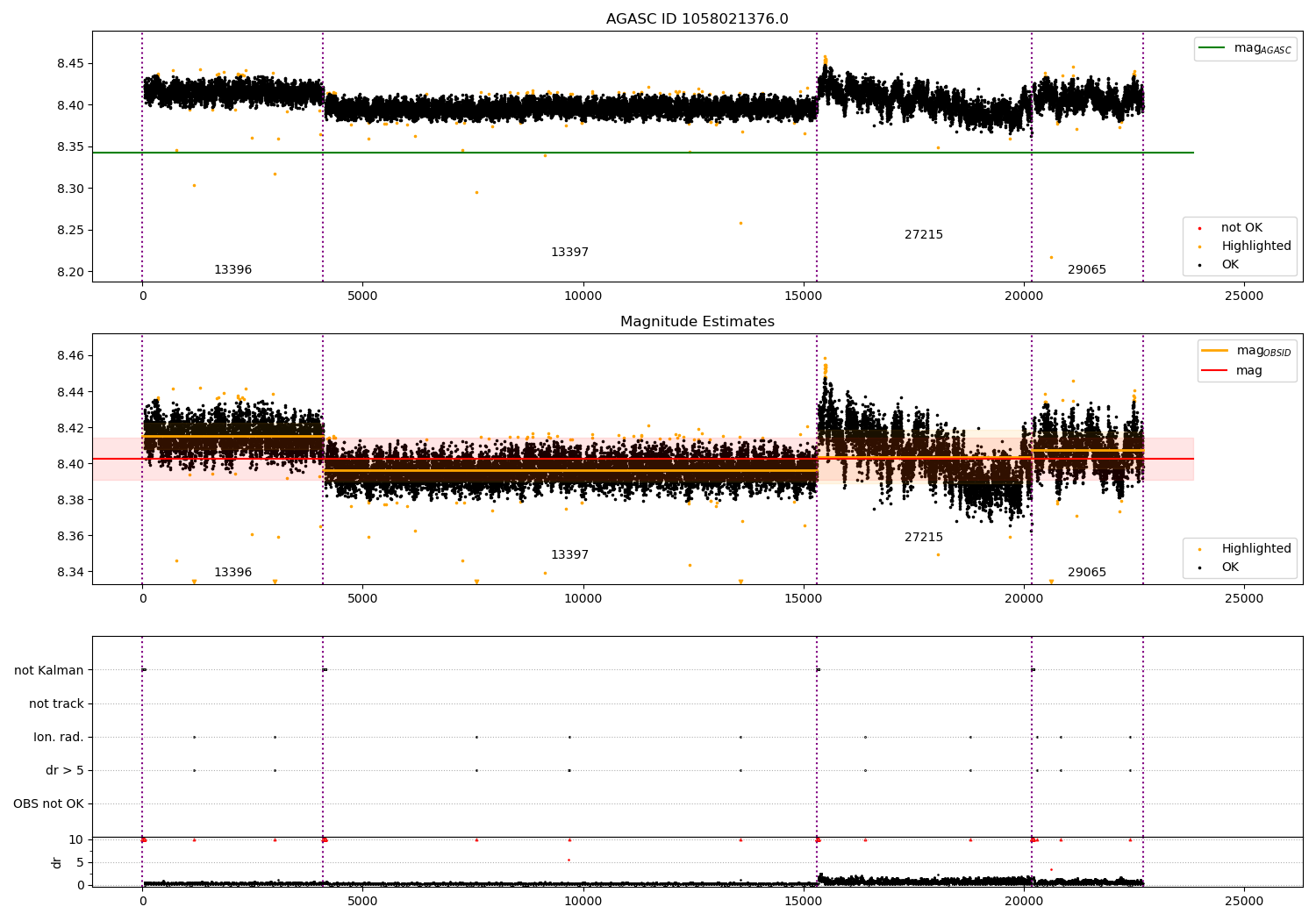Click the 8.38 y-axis tick label
The width and height of the screenshot is (1316, 921).
pos(69,500)
